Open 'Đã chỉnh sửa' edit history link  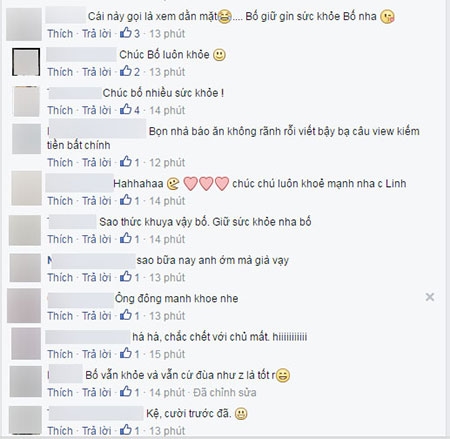225,392
